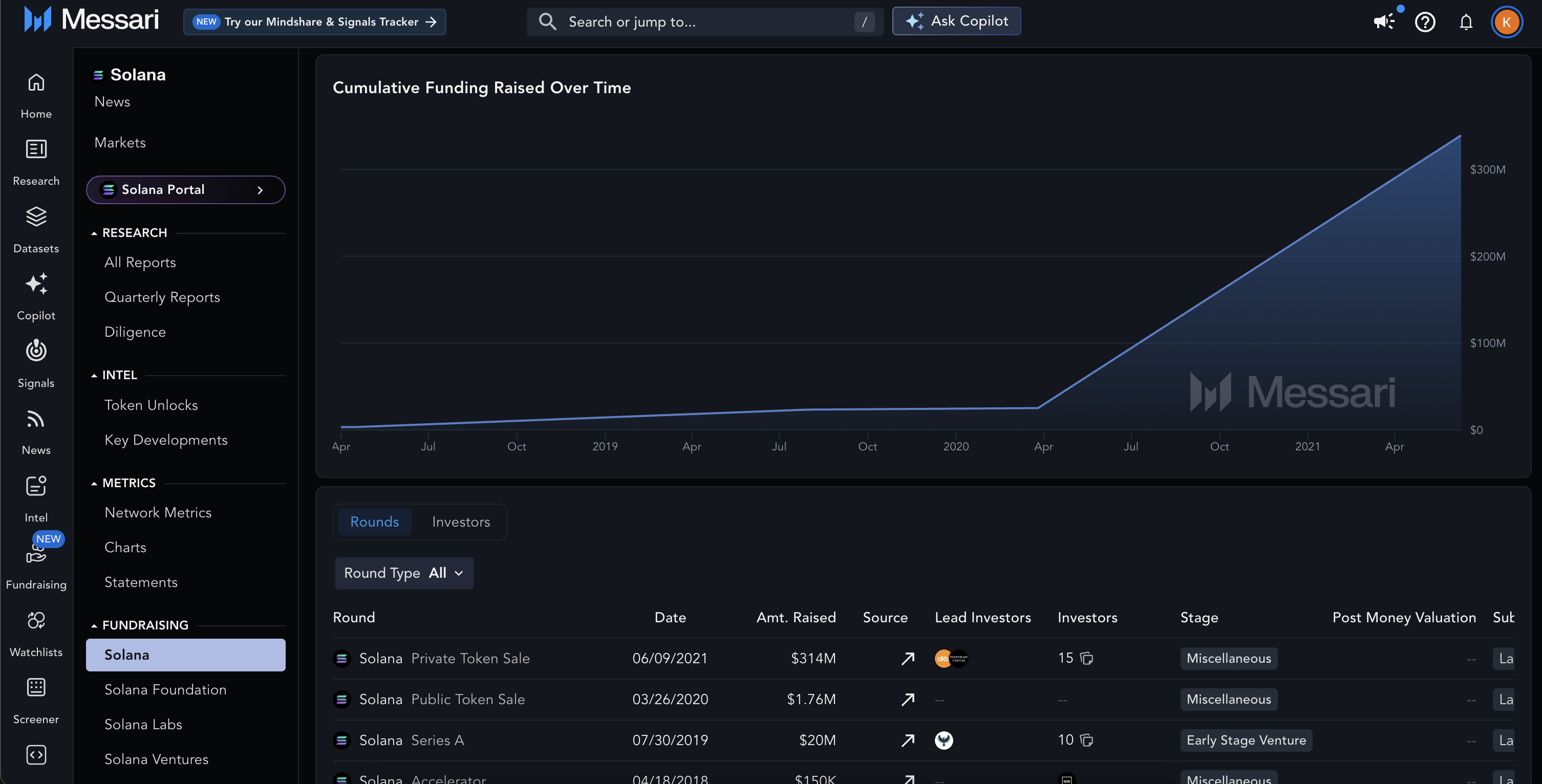Open Copilot from the left rail
1542x784 pixels.
point(36,297)
